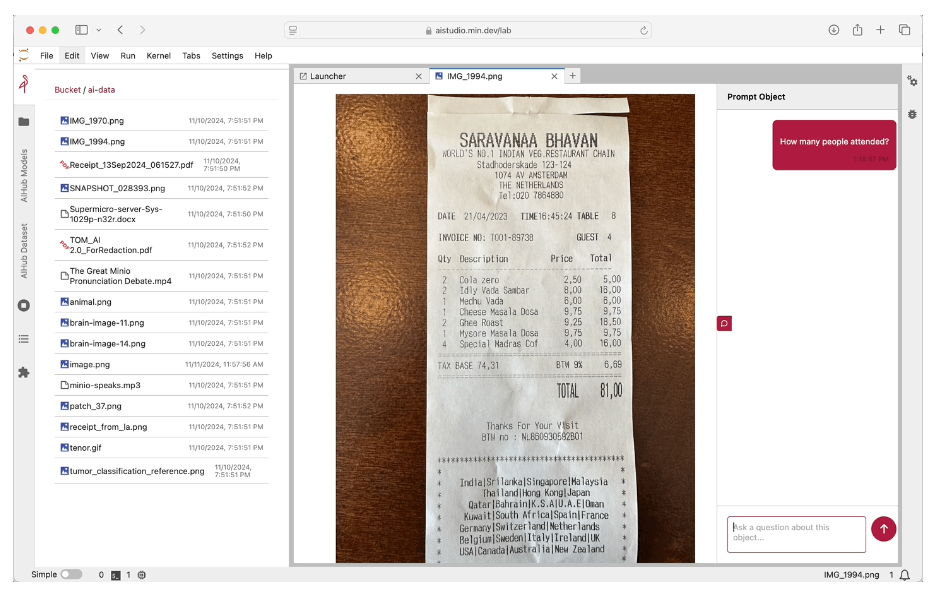The image size is (938, 597).
Task: Expand the Safari sidebar dropdown arrow
Action: click(98, 30)
